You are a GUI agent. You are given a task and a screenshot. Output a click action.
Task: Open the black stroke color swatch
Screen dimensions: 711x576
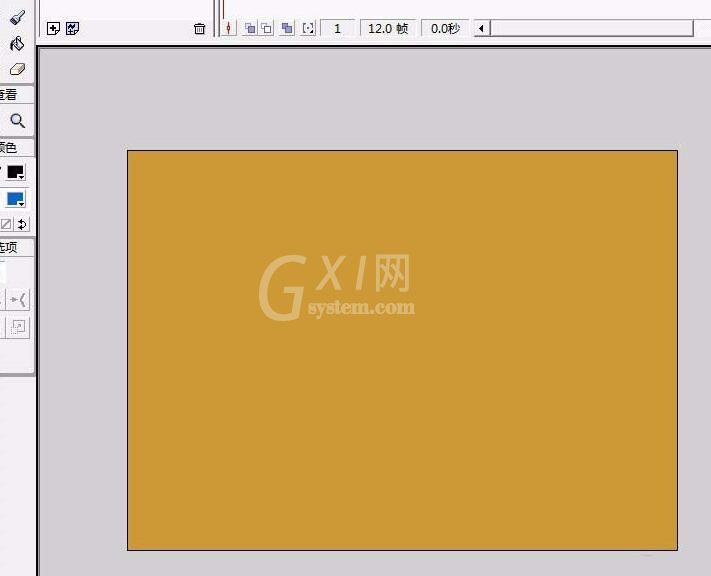[15, 172]
